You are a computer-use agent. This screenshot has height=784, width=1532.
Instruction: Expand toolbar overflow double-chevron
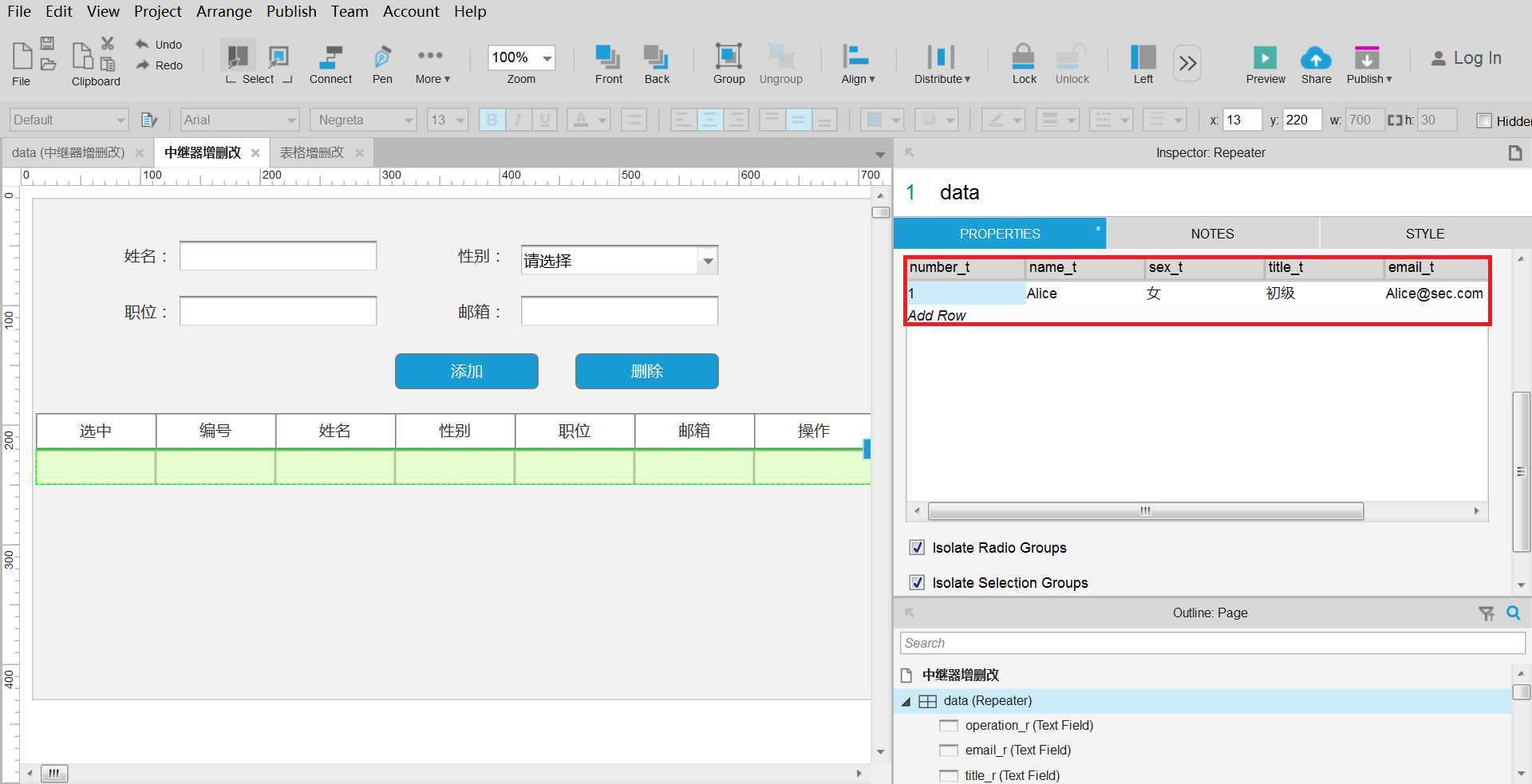click(1187, 62)
